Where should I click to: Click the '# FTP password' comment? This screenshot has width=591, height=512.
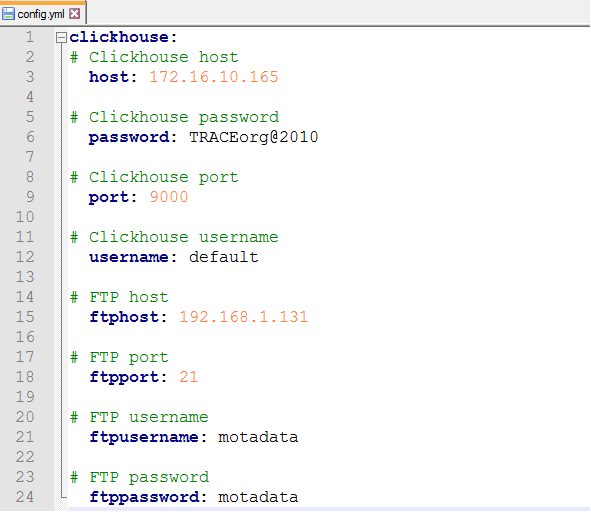(139, 477)
